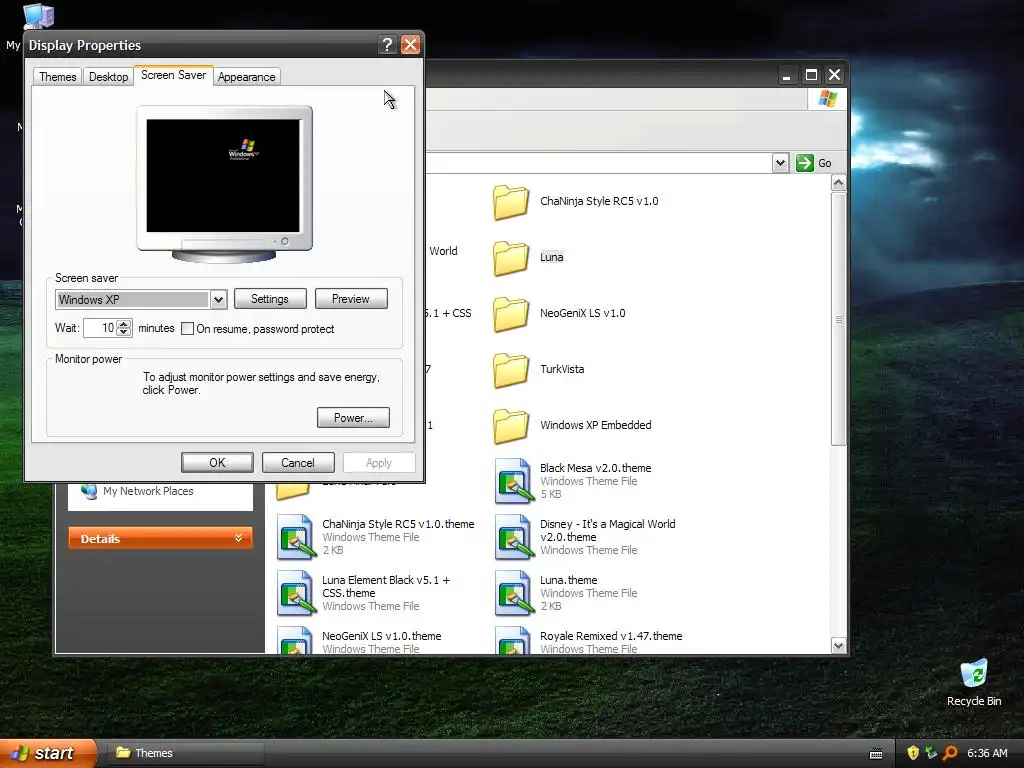This screenshot has width=1024, height=768.
Task: Click the security shield alert tray icon
Action: [x=913, y=753]
